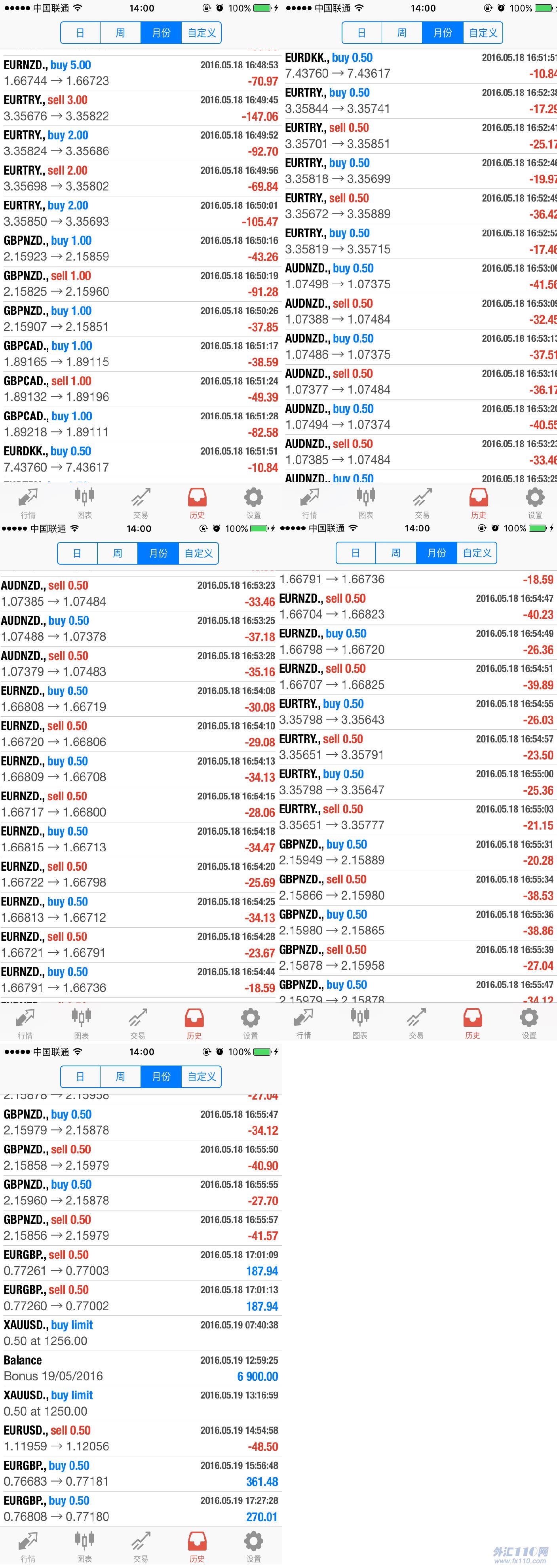Select GBPCAD sell 1.00 trade at 16:51:24
Viewport: 557px width, 1568px height.
pyautogui.click(x=141, y=390)
